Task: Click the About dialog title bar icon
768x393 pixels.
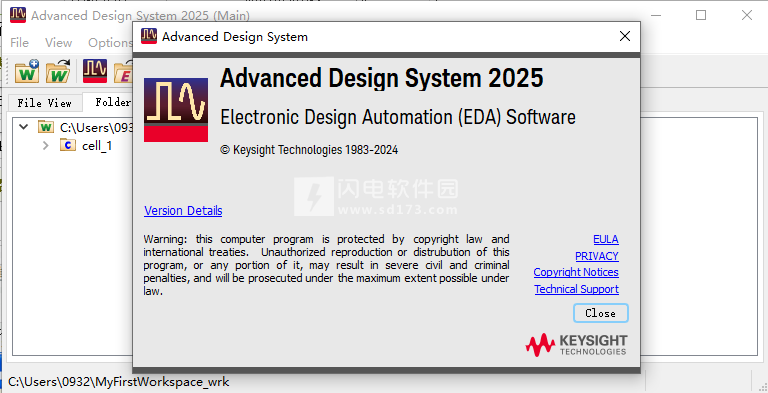Action: pos(149,36)
